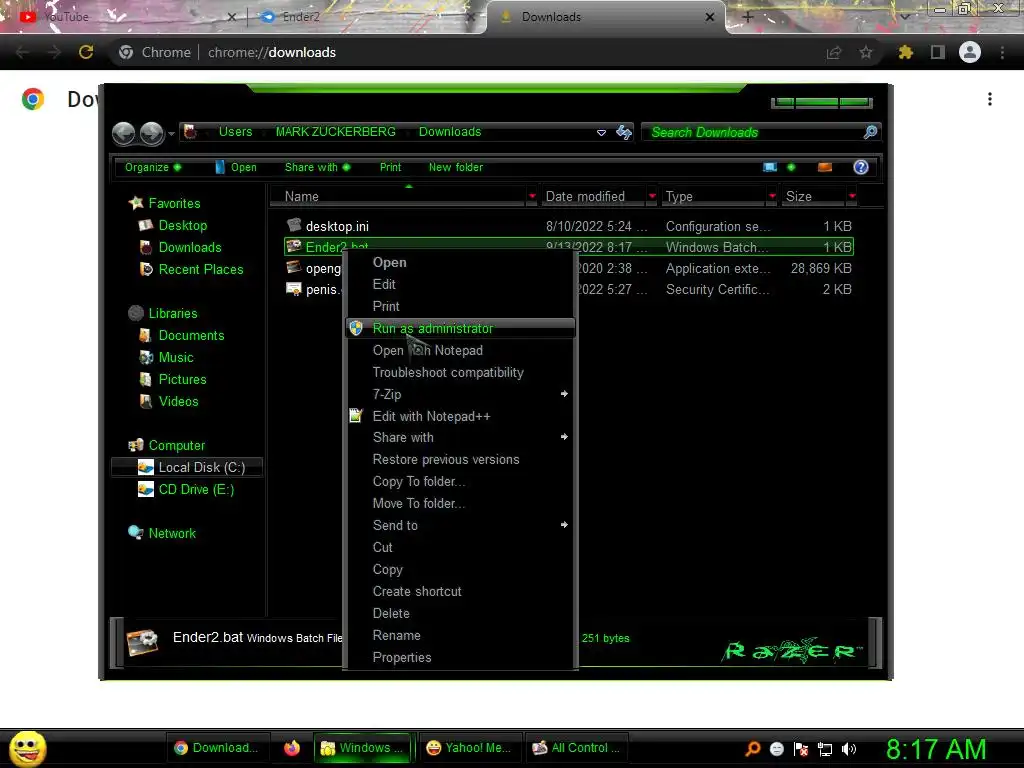Click 8:17 AM taskbar clock
The height and width of the screenshot is (768, 1024).
click(935, 749)
